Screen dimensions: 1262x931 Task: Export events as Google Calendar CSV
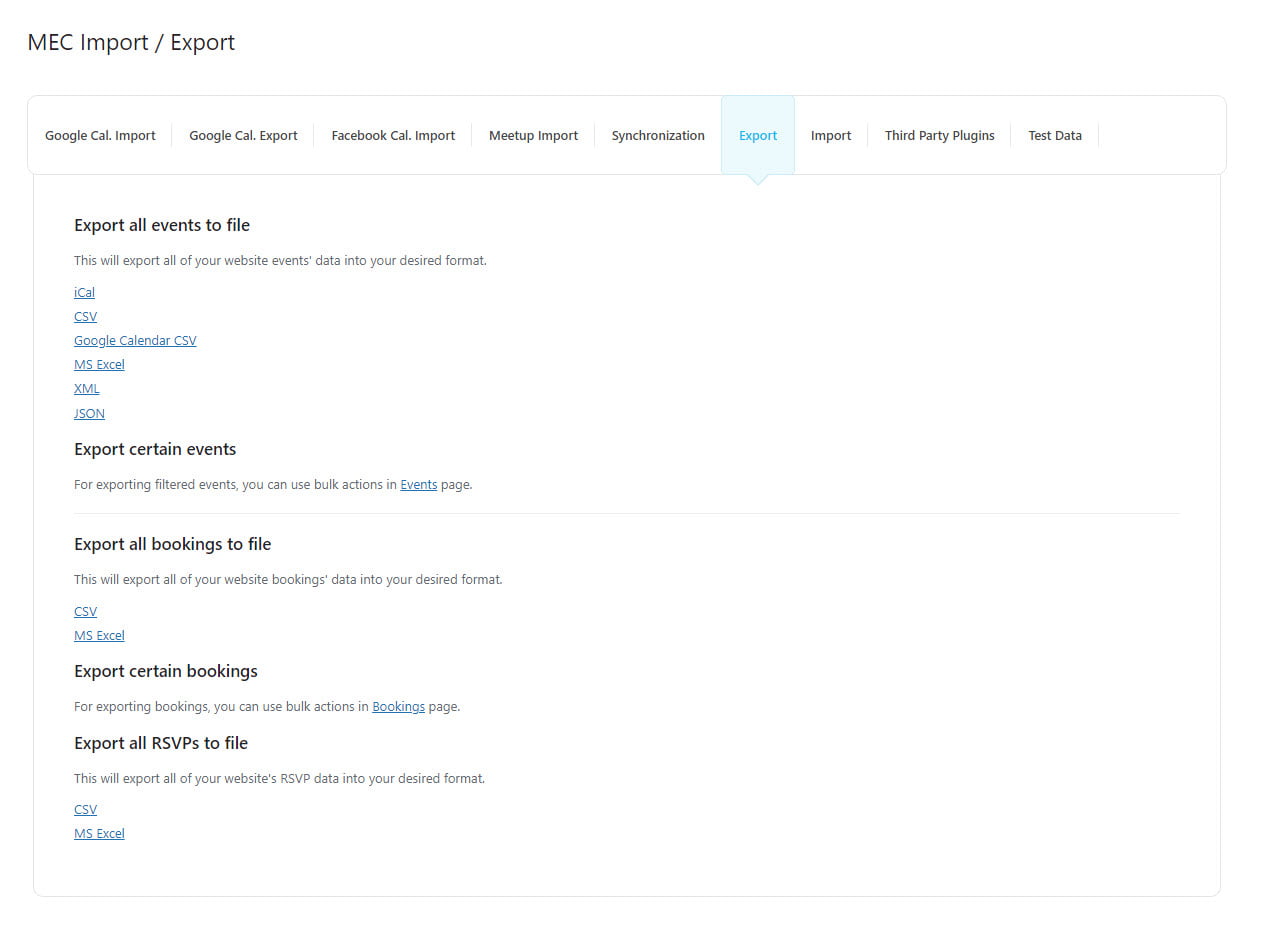click(135, 341)
